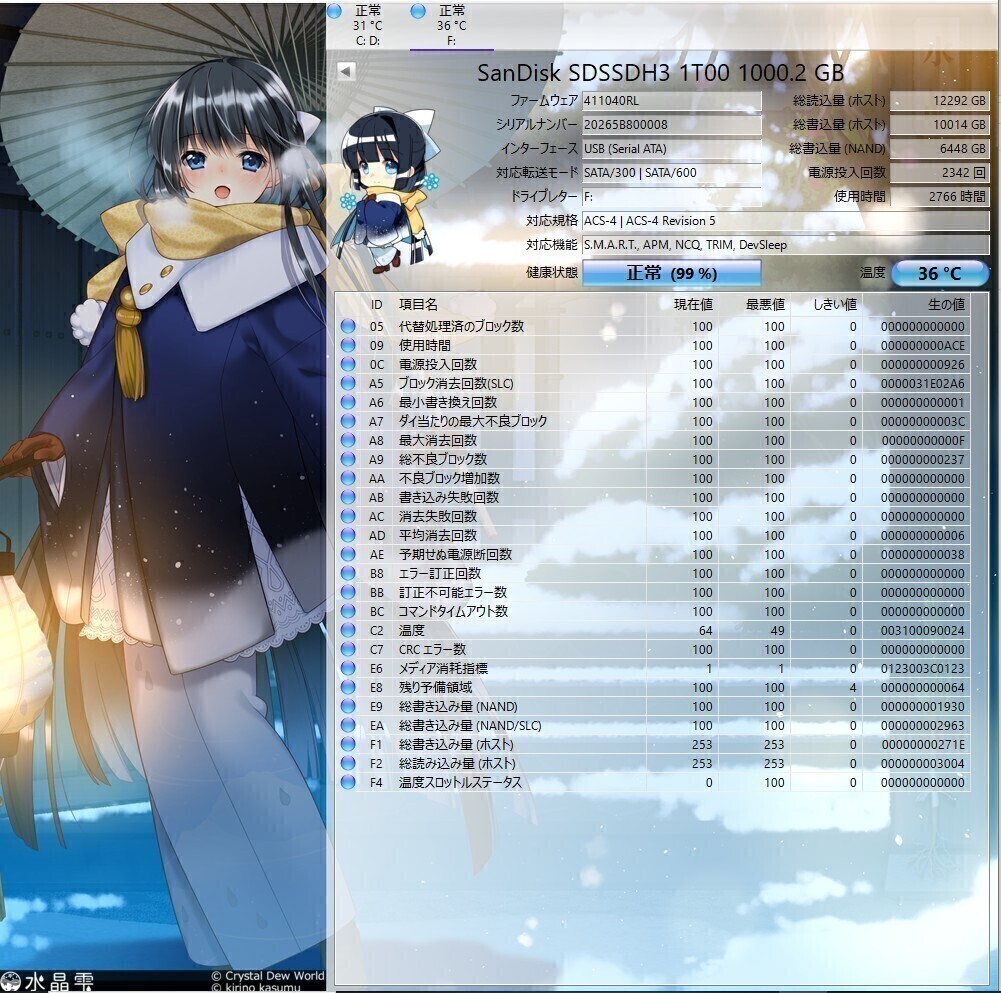Click status circle icon for attribute B8
1001x993 pixels.
(348, 573)
